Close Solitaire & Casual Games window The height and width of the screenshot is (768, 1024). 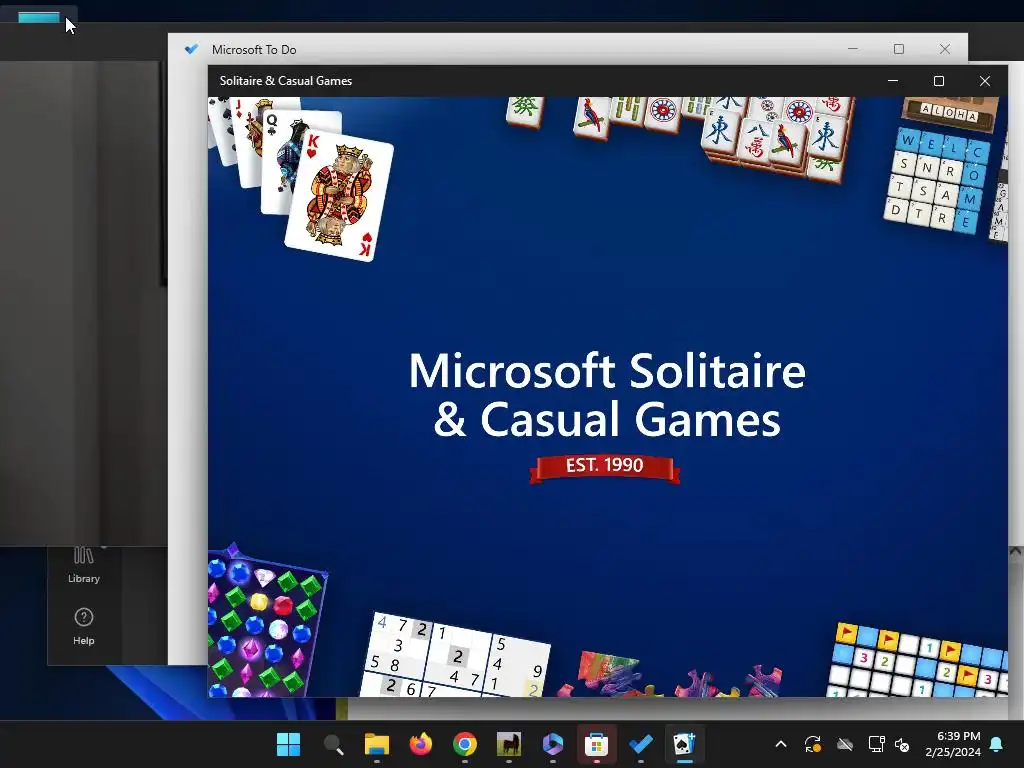[x=985, y=81]
